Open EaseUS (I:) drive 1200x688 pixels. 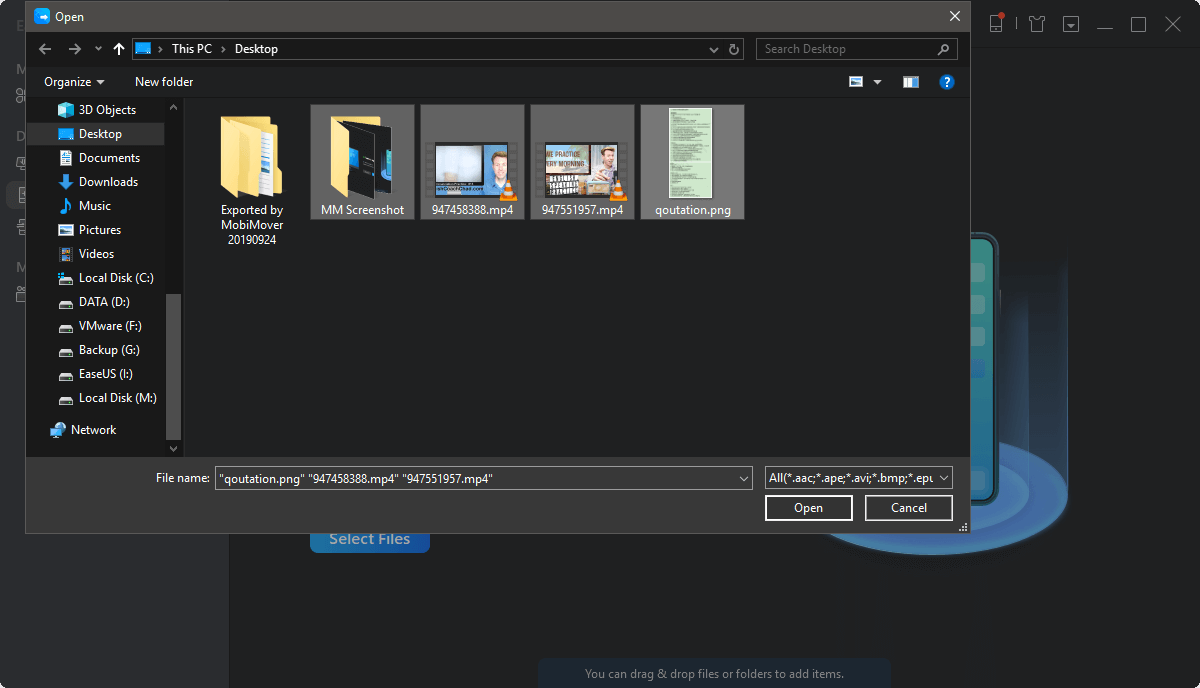[x=95, y=374]
